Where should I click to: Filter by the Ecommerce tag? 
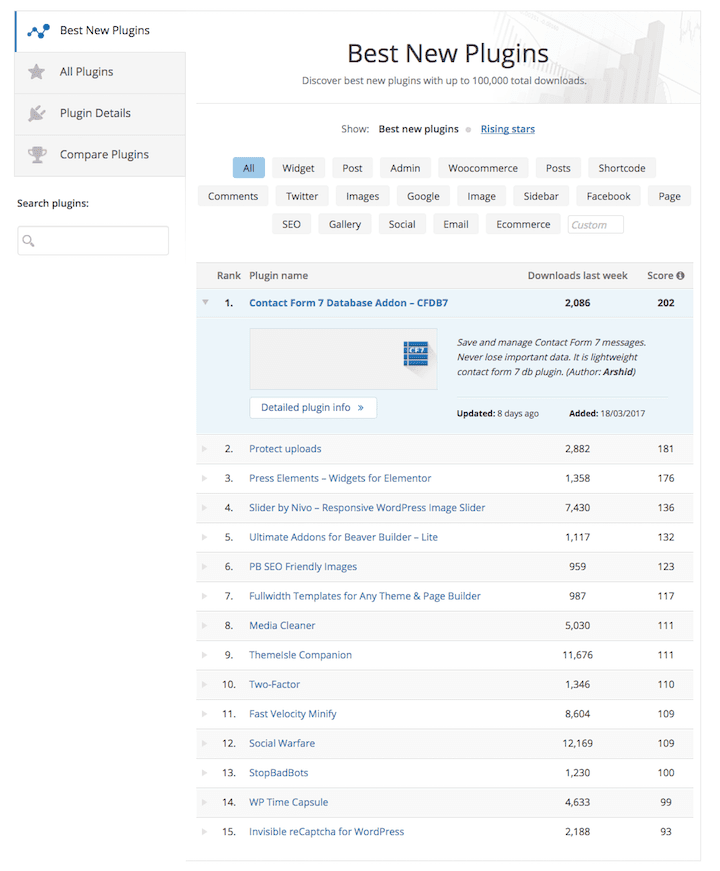tap(523, 224)
